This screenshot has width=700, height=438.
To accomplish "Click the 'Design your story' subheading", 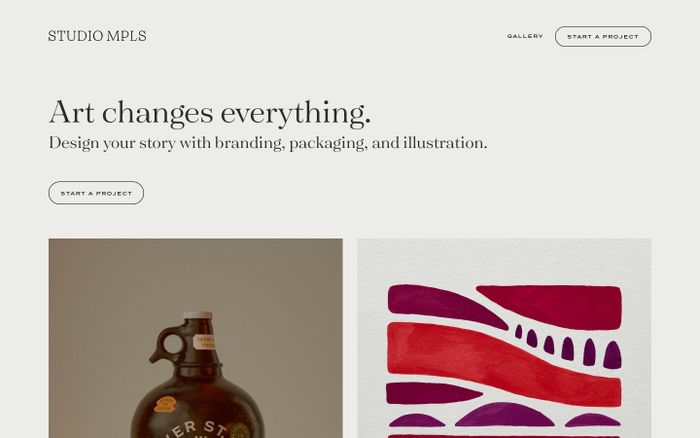I will point(267,143).
